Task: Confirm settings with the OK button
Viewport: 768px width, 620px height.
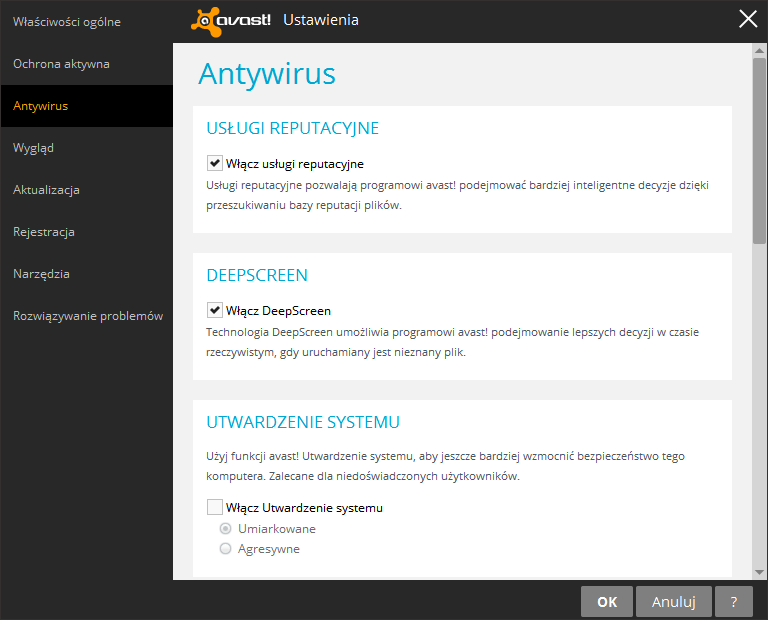Action: 607,602
